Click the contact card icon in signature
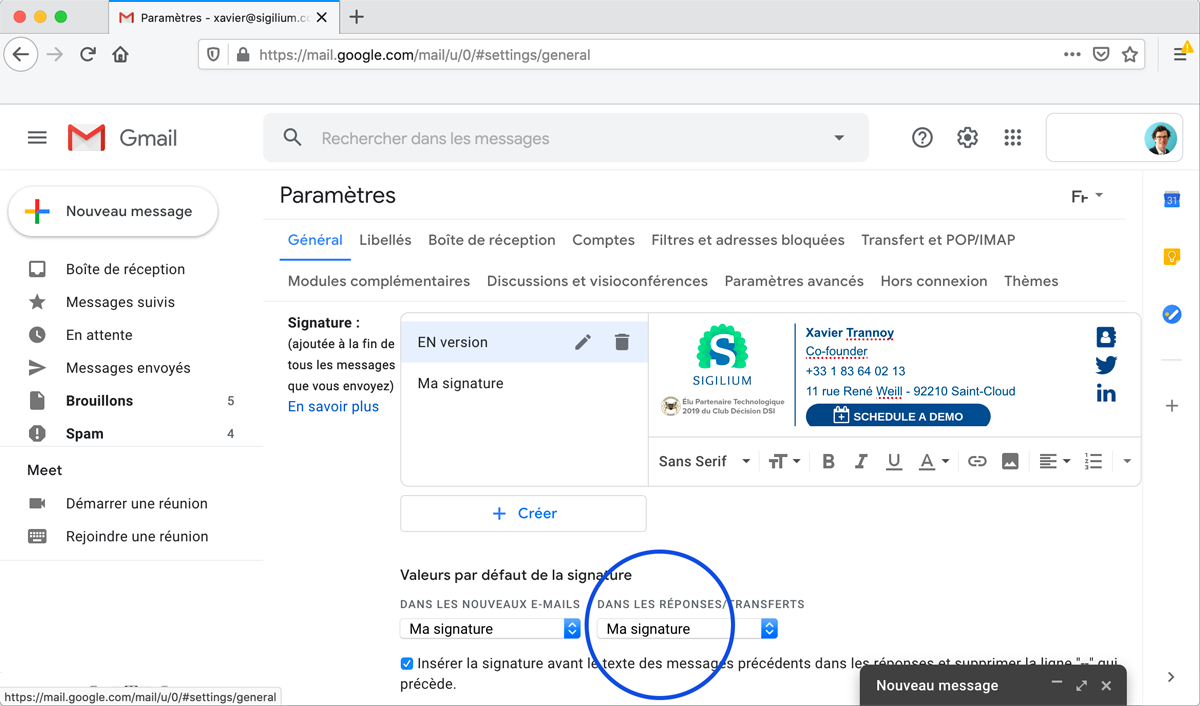1200x706 pixels. pyautogui.click(x=1106, y=337)
